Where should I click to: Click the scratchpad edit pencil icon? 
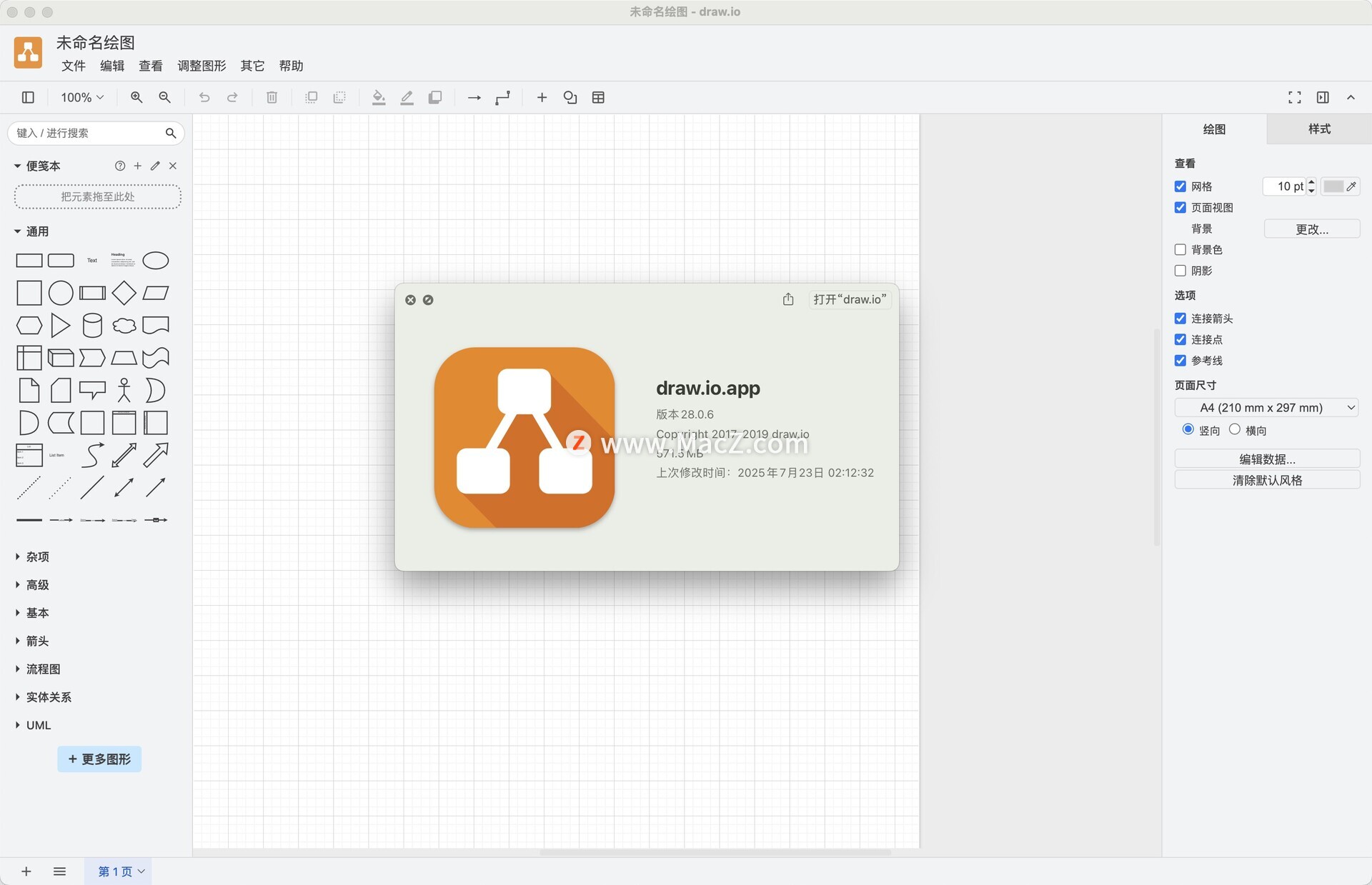click(155, 166)
